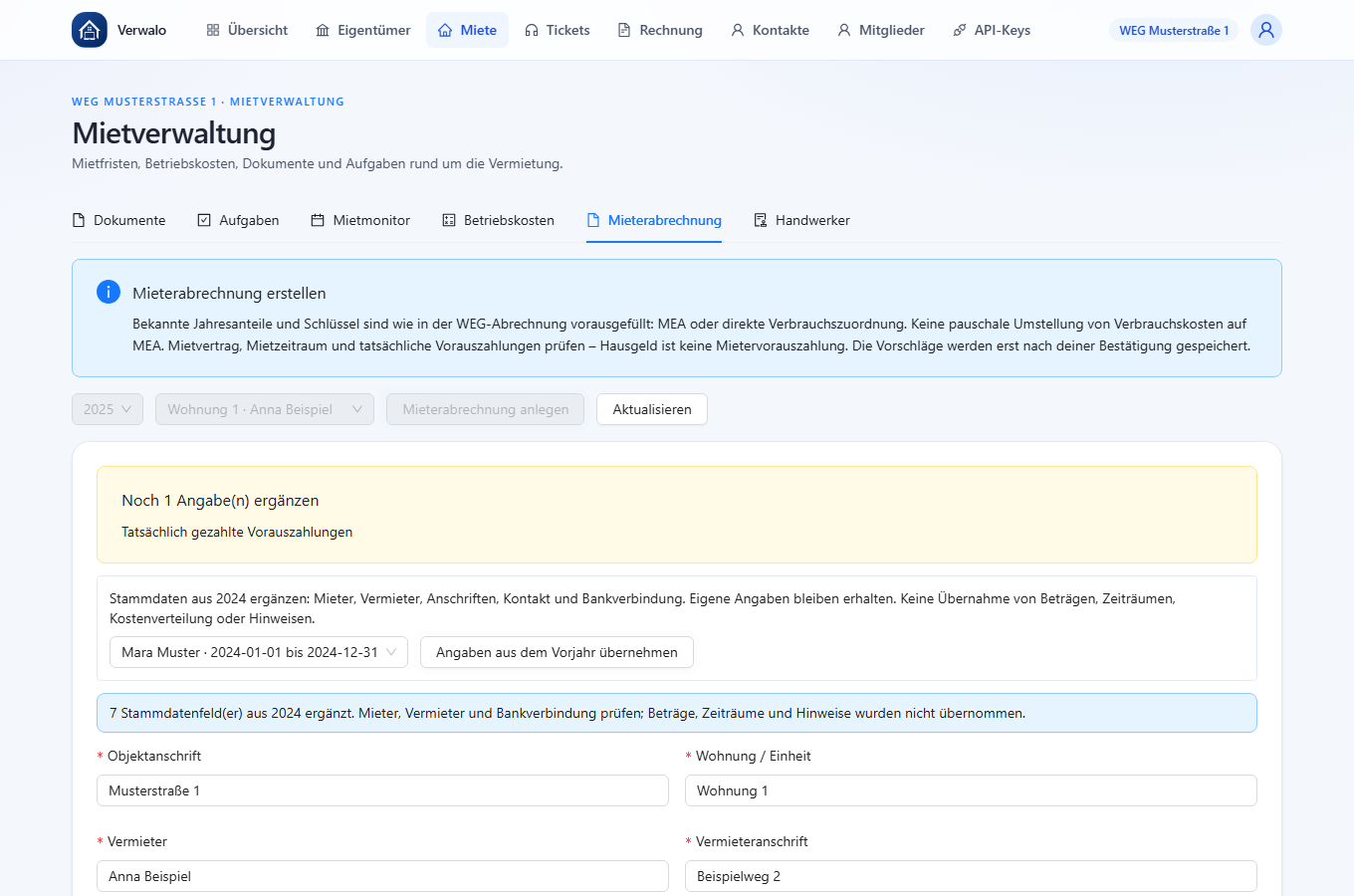Switch to the Handwerker tab
The image size is (1354, 896).
click(801, 220)
